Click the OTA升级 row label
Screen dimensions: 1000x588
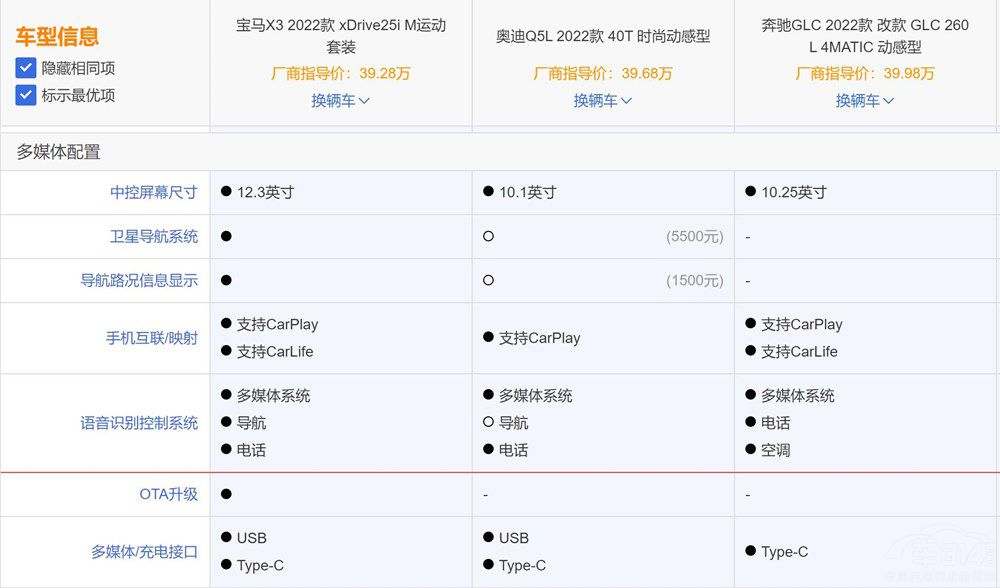point(168,494)
